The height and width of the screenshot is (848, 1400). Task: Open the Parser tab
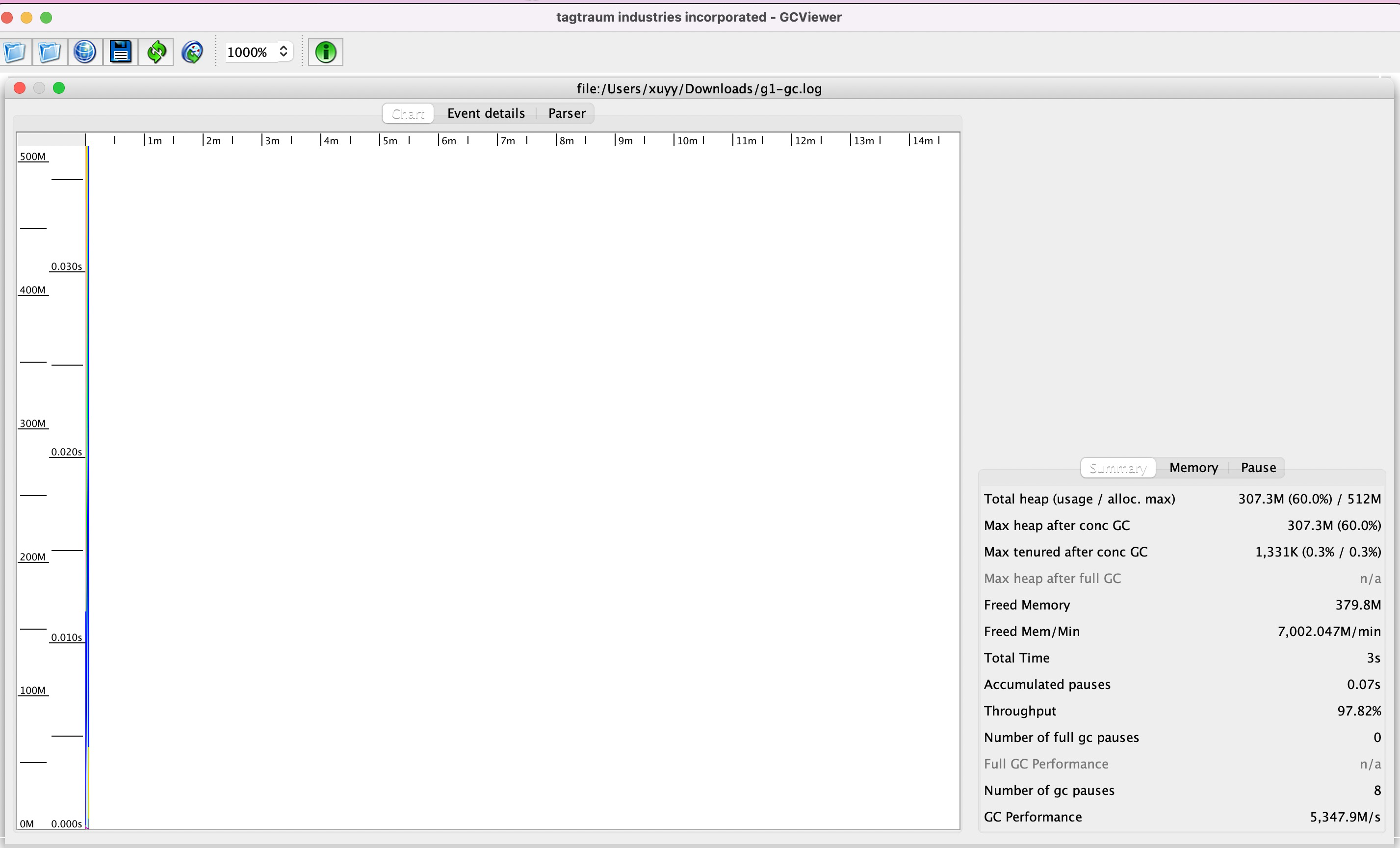coord(567,113)
